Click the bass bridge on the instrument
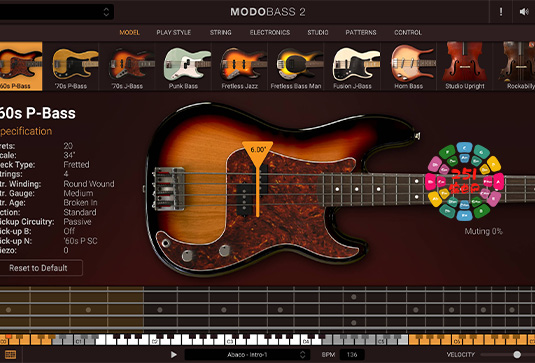Screen dimensions: 535x363 pyautogui.click(x=169, y=189)
